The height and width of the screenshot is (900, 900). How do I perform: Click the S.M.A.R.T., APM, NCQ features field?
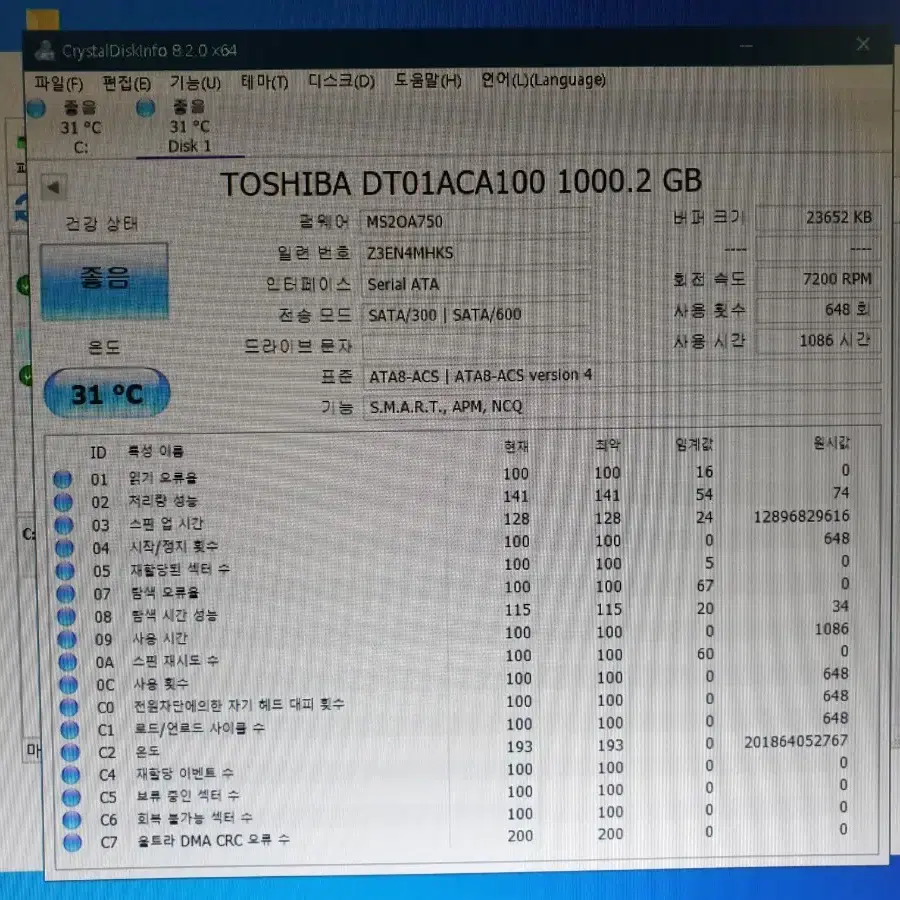pos(622,407)
